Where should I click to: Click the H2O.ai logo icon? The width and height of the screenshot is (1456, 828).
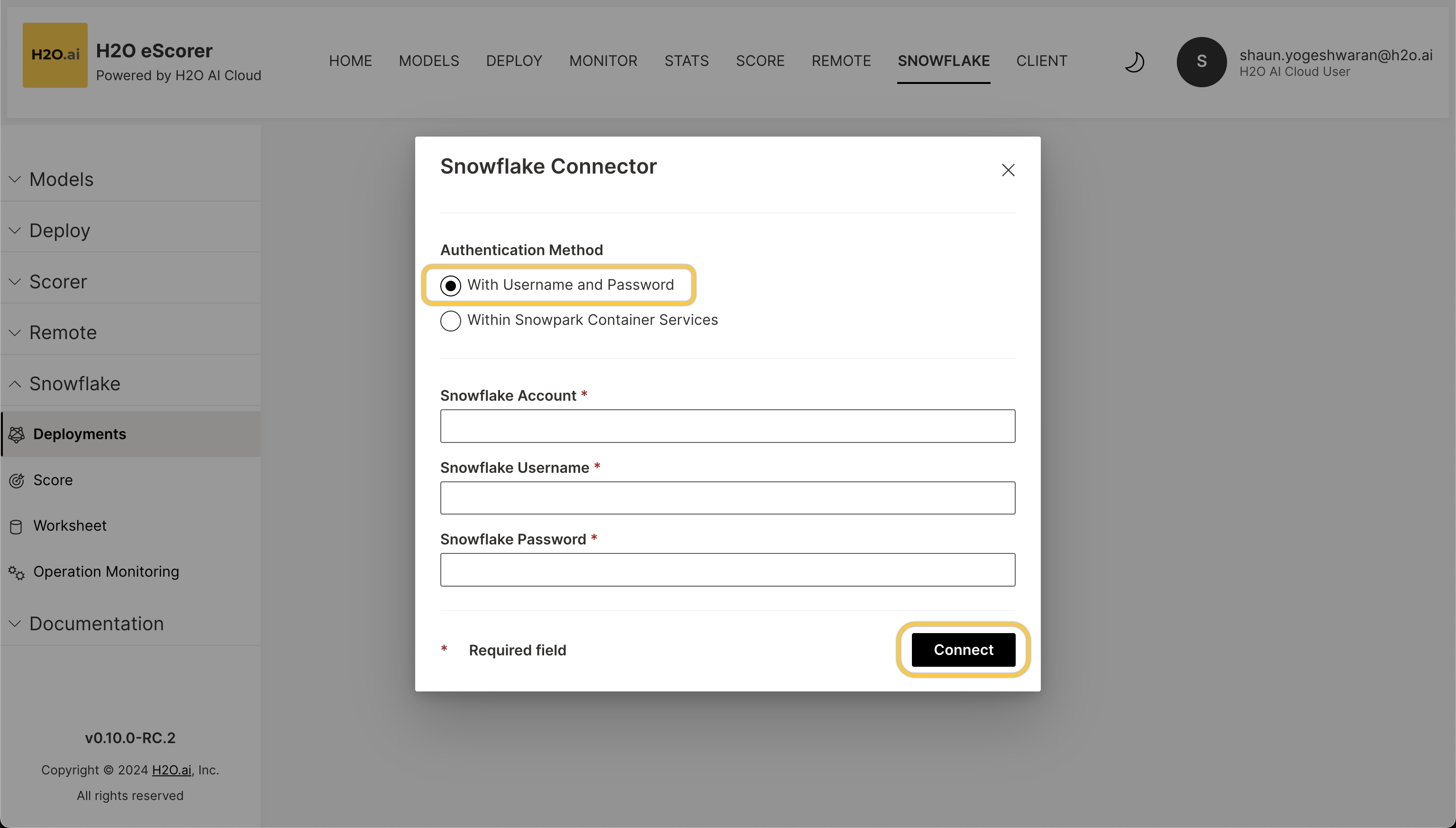[x=55, y=55]
